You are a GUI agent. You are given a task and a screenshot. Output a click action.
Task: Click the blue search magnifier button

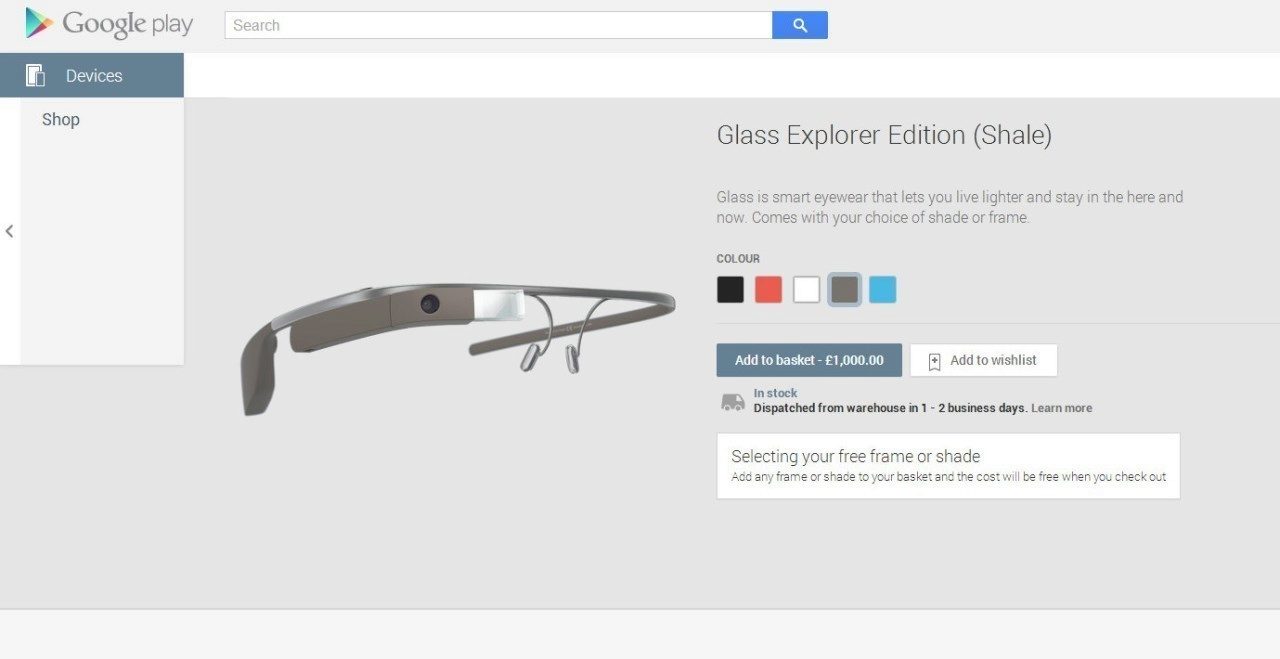click(800, 25)
